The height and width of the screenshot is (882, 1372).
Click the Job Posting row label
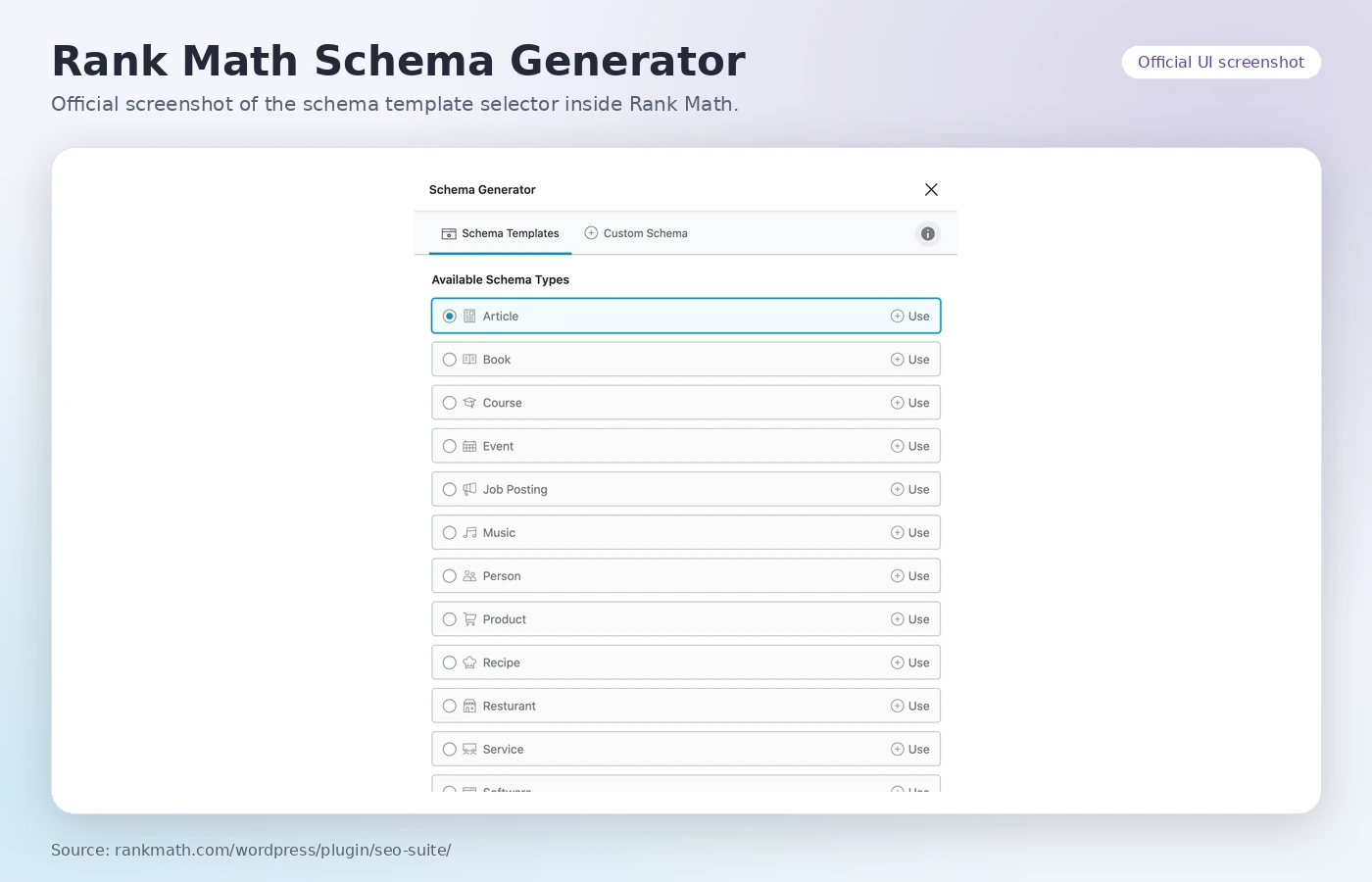point(514,489)
